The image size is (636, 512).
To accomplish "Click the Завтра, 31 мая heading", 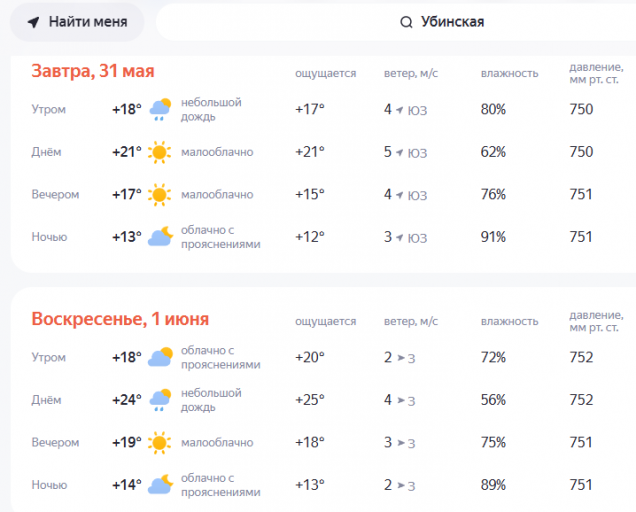I will click(93, 71).
